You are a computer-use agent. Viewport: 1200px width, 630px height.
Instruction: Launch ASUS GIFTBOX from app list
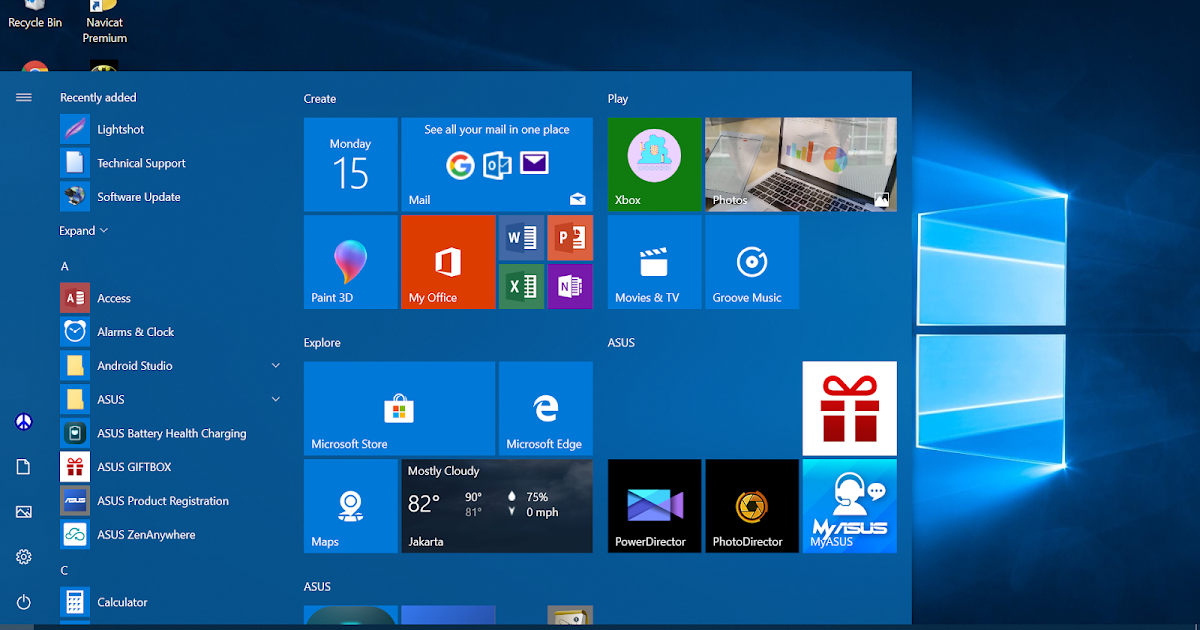pos(170,467)
